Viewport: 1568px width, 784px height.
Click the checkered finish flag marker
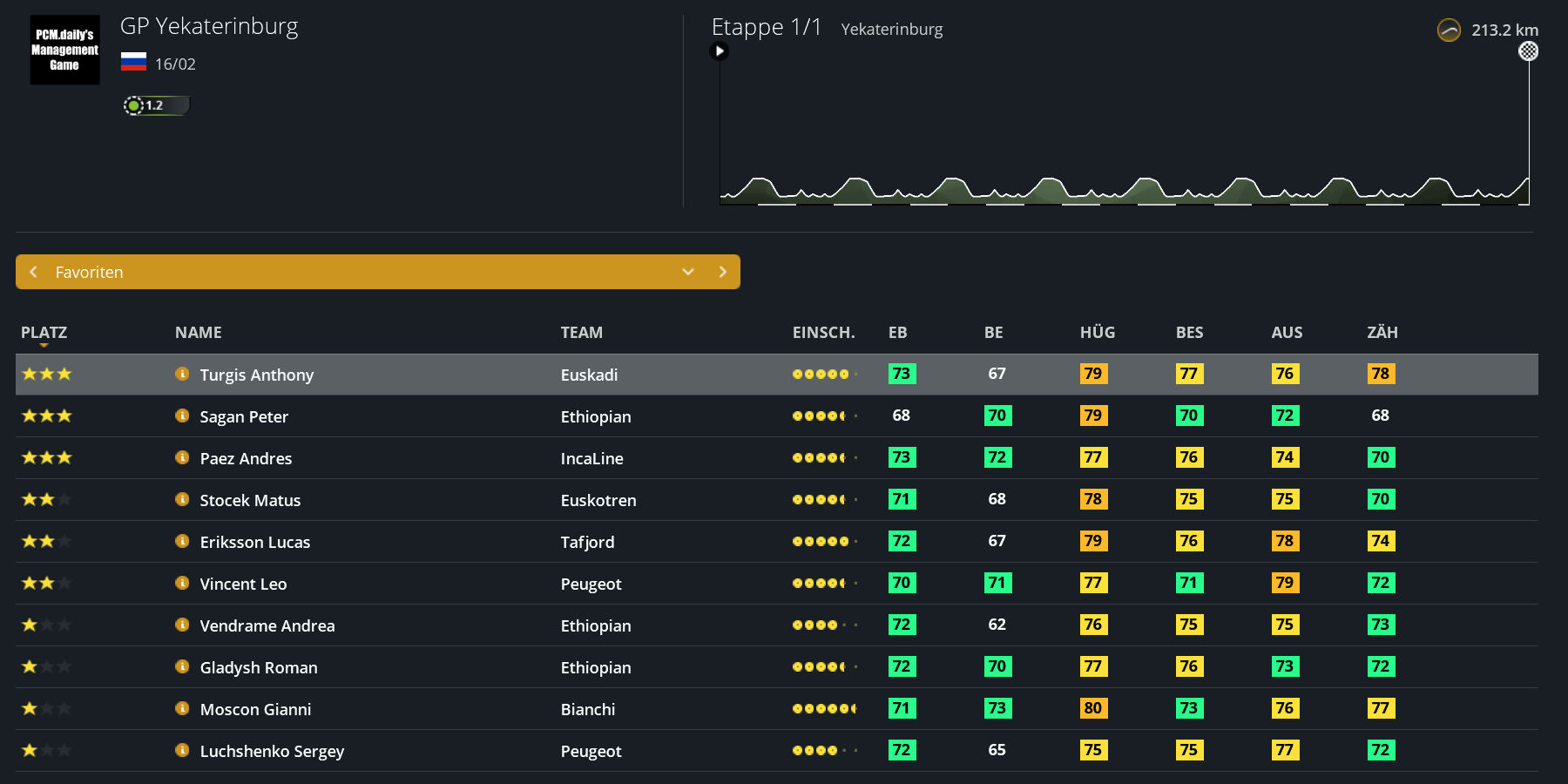coord(1528,51)
